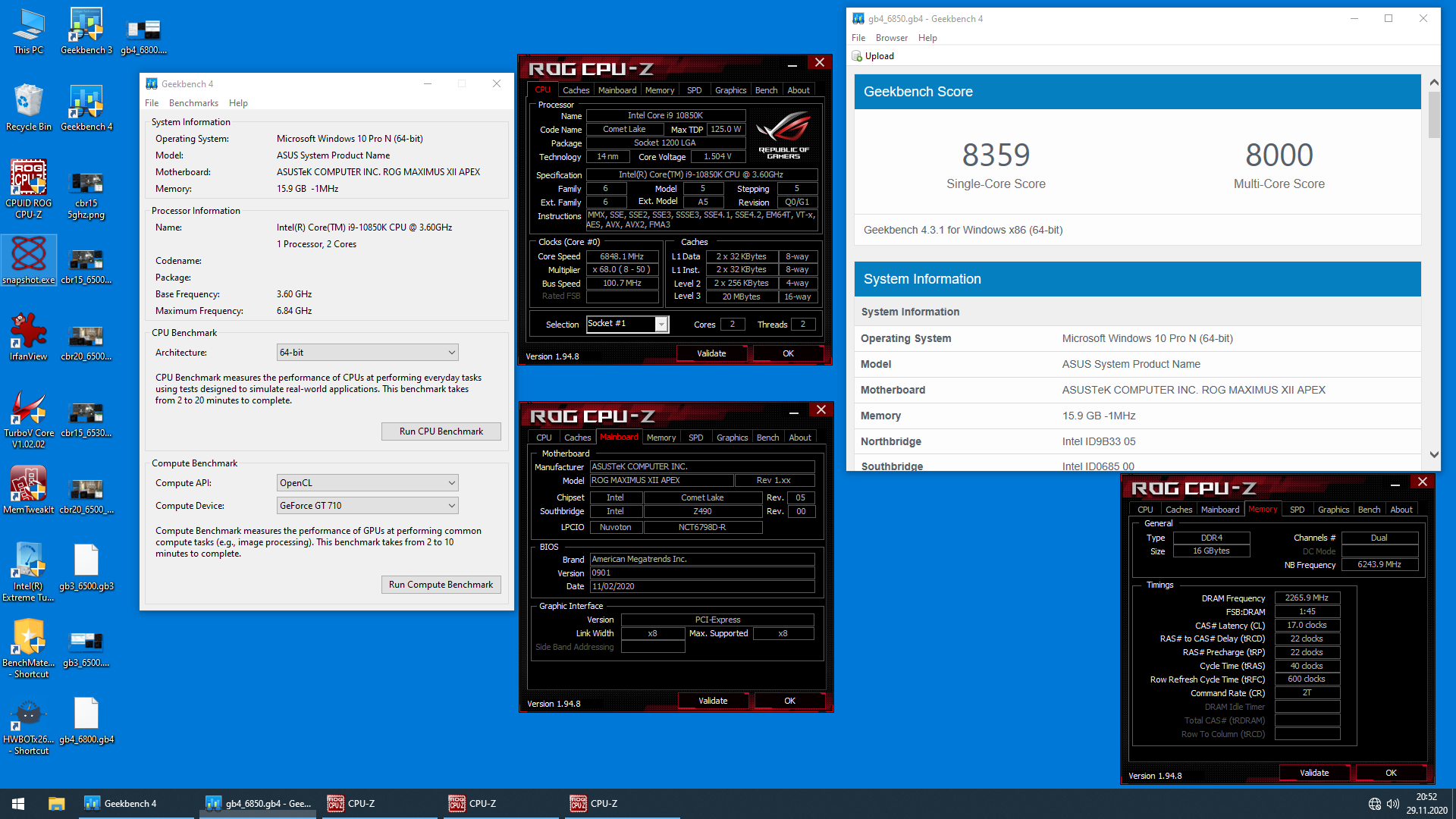Image resolution: width=1456 pixels, height=819 pixels.
Task: Click Run Compute Benchmark button
Action: coord(441,585)
